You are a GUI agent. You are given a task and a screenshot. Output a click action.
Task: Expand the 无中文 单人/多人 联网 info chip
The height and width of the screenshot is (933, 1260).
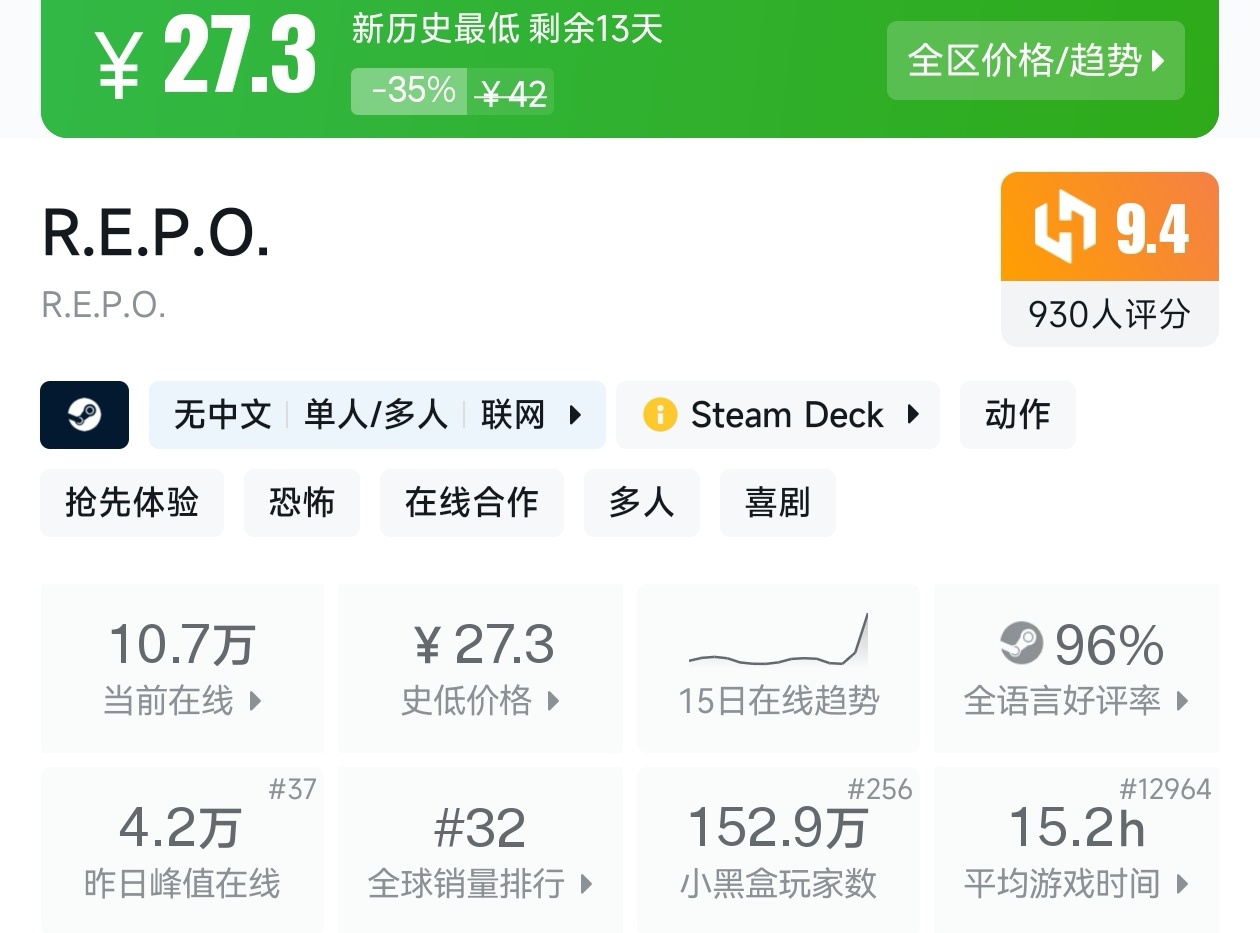[x=377, y=415]
